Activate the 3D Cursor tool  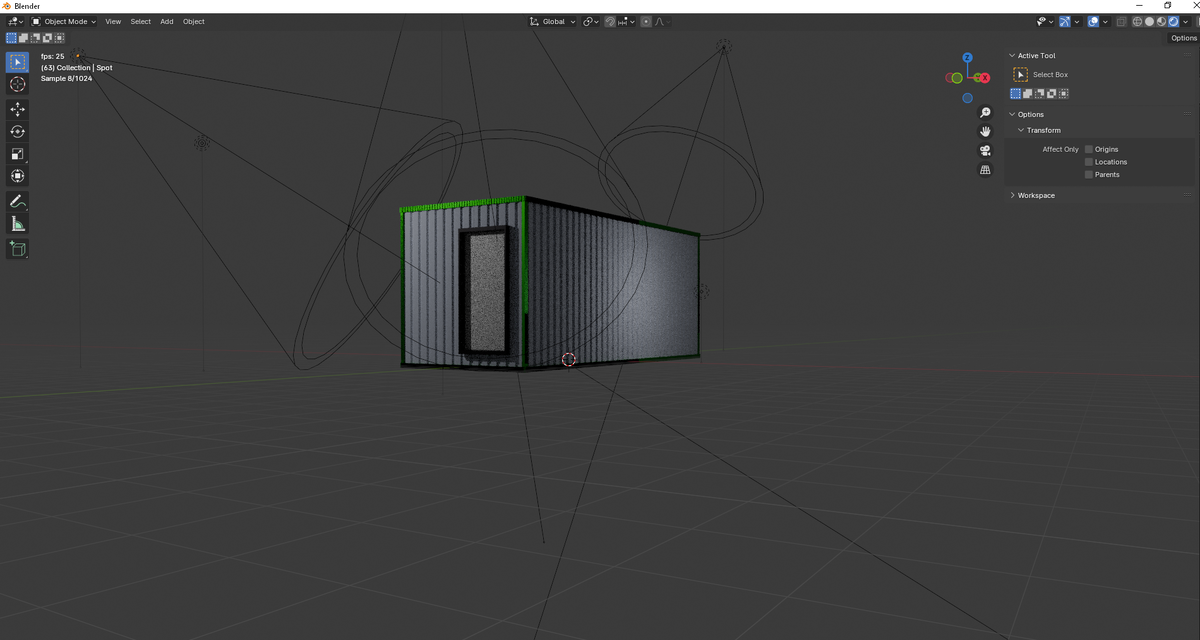[x=17, y=84]
